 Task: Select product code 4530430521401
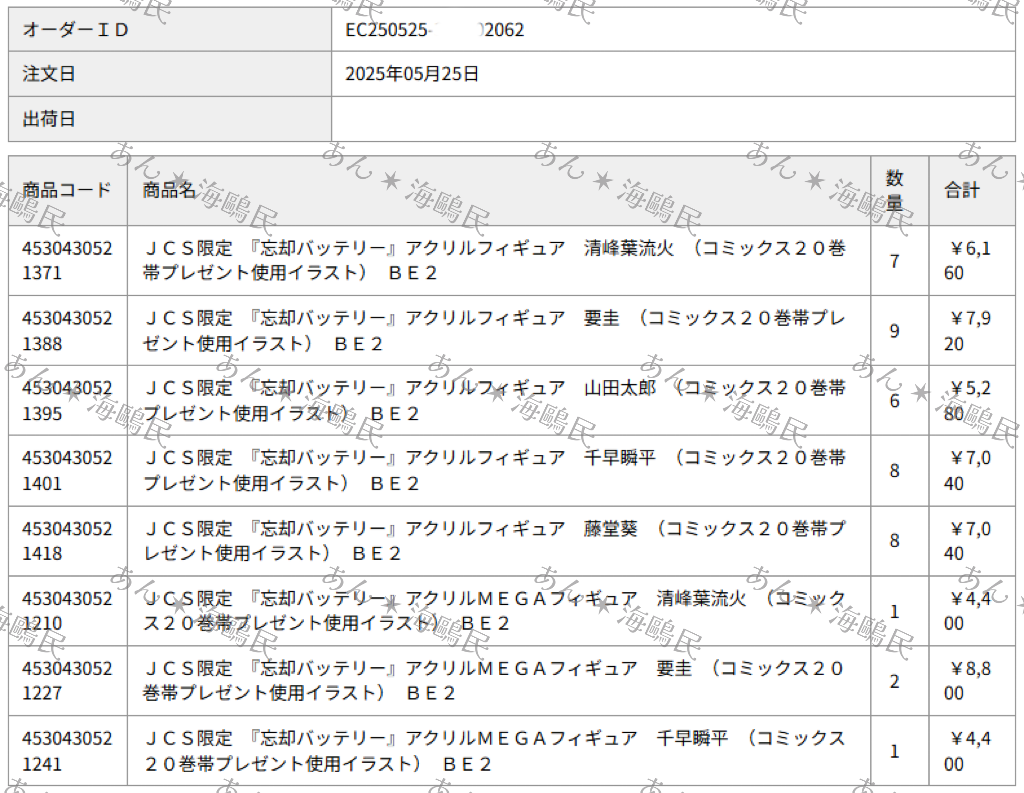tap(67, 470)
